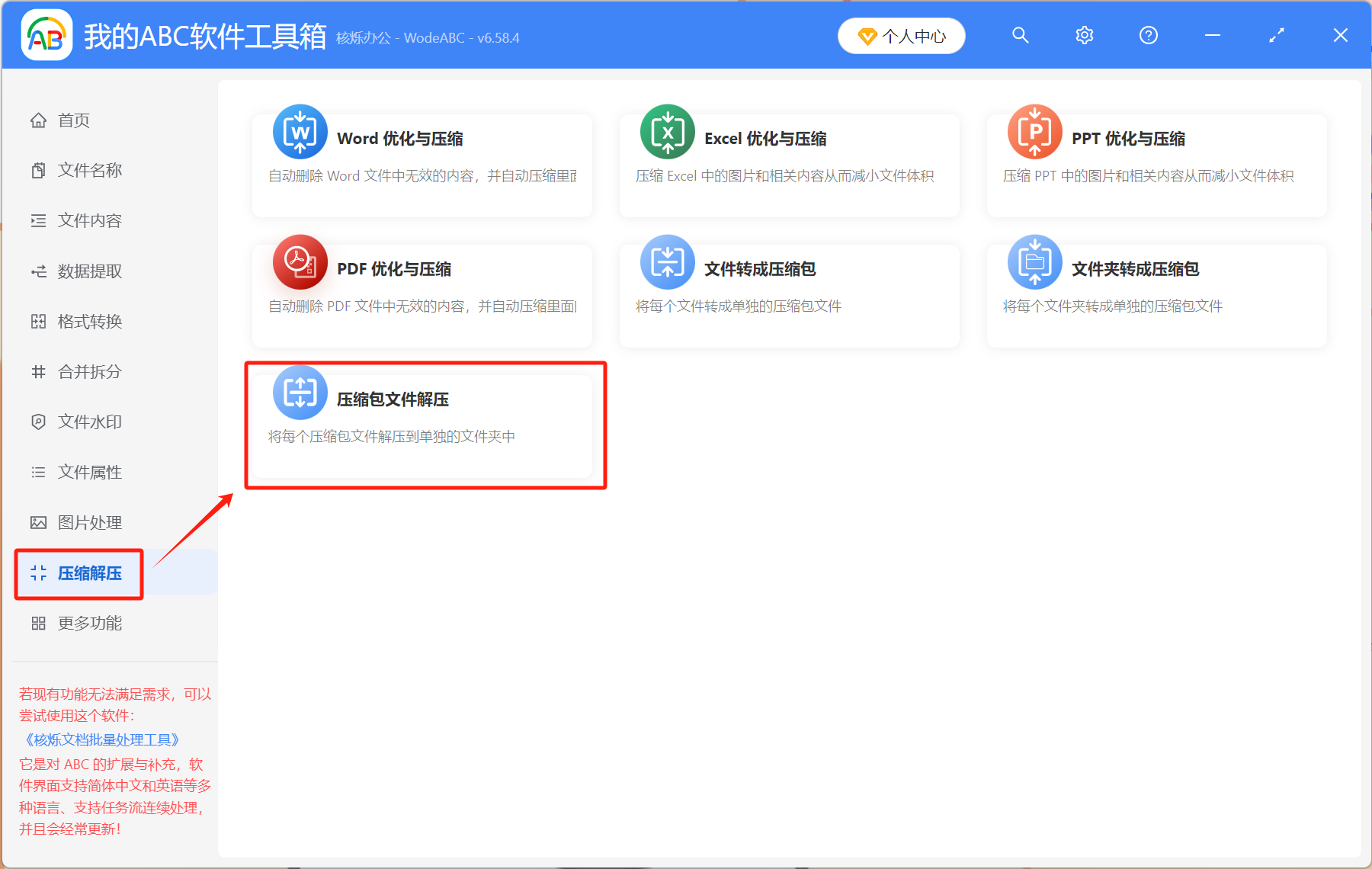Click the AB logo icon

click(x=46, y=34)
